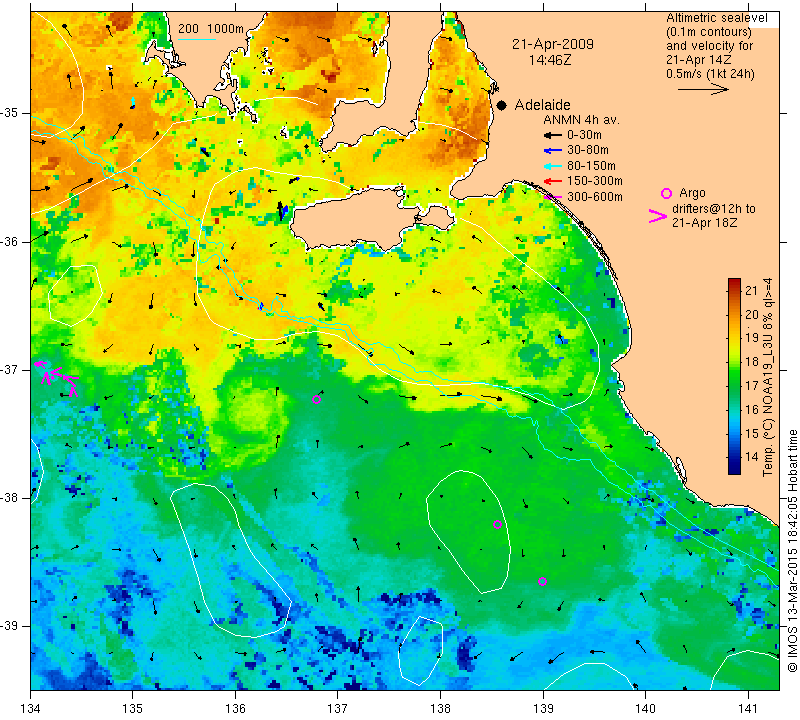Click the longitude axis label 138
The image size is (800, 720).
click(x=440, y=709)
